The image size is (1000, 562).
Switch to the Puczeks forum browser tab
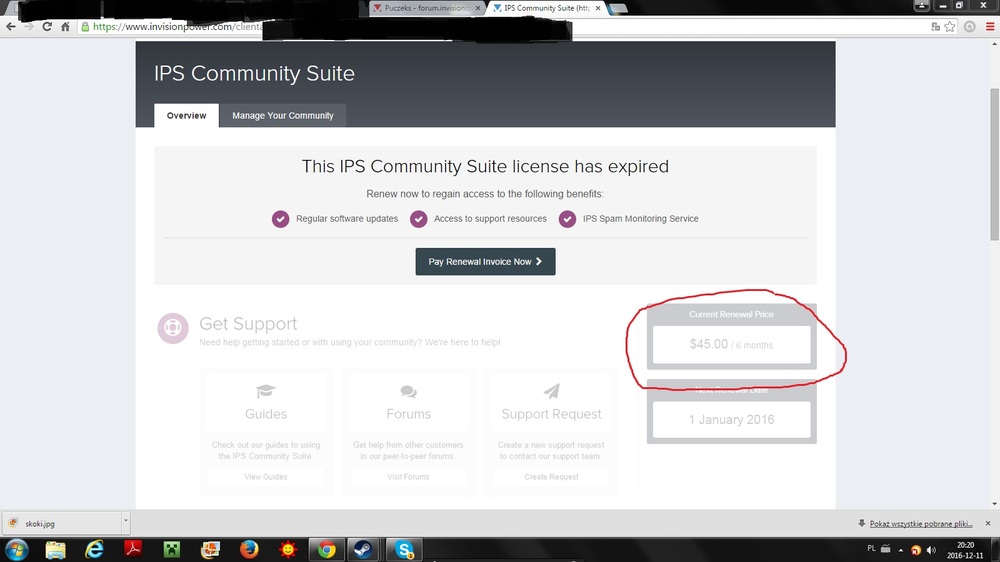tap(425, 8)
